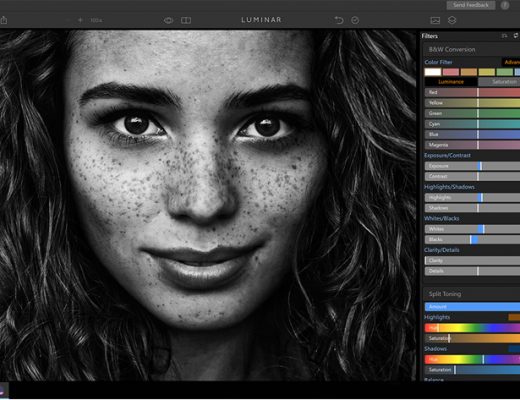Image resolution: width=520 pixels, height=400 pixels.
Task: Click the Yellow luminance slider
Action: pyautogui.click(x=472, y=103)
